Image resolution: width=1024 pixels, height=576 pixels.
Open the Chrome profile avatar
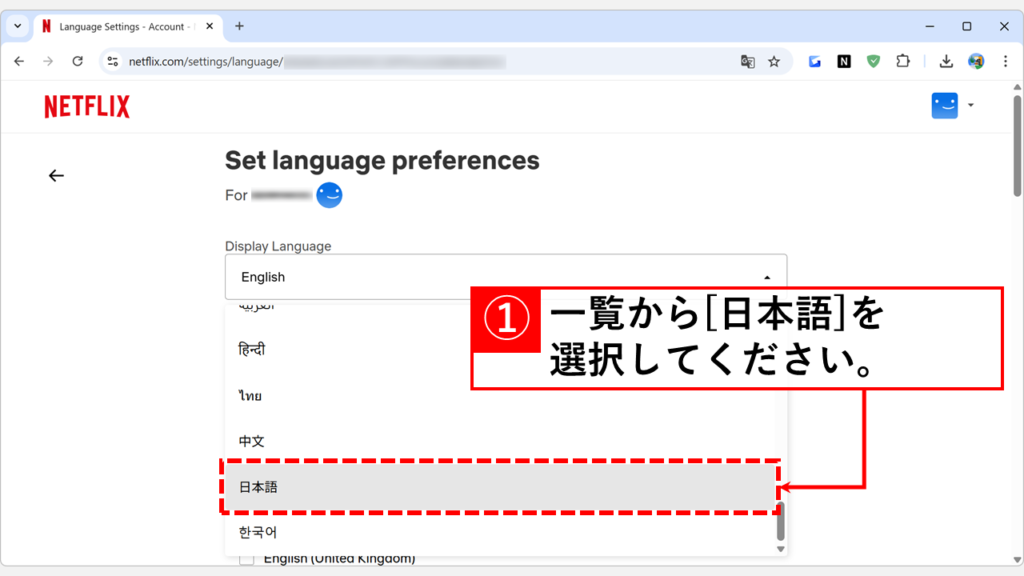point(976,61)
